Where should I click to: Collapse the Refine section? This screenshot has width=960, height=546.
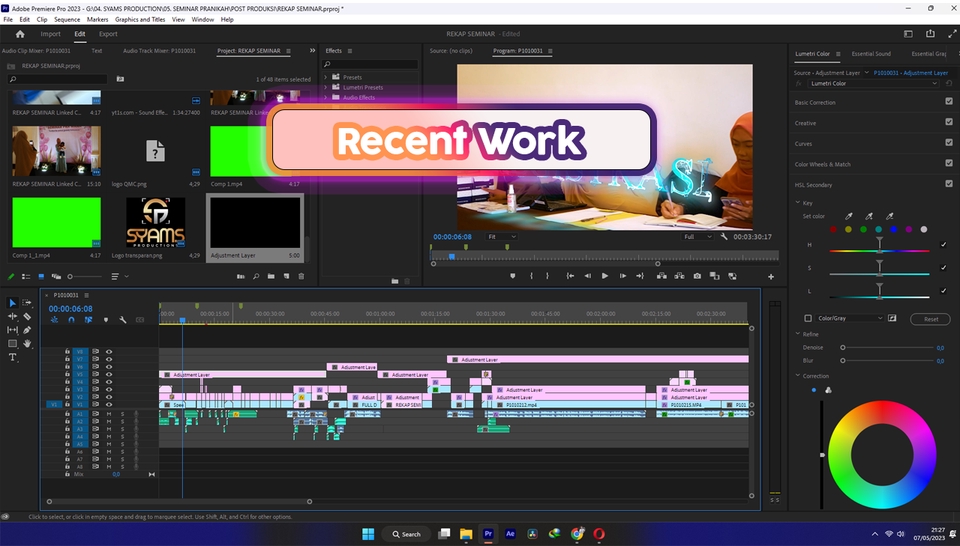[x=798, y=334]
